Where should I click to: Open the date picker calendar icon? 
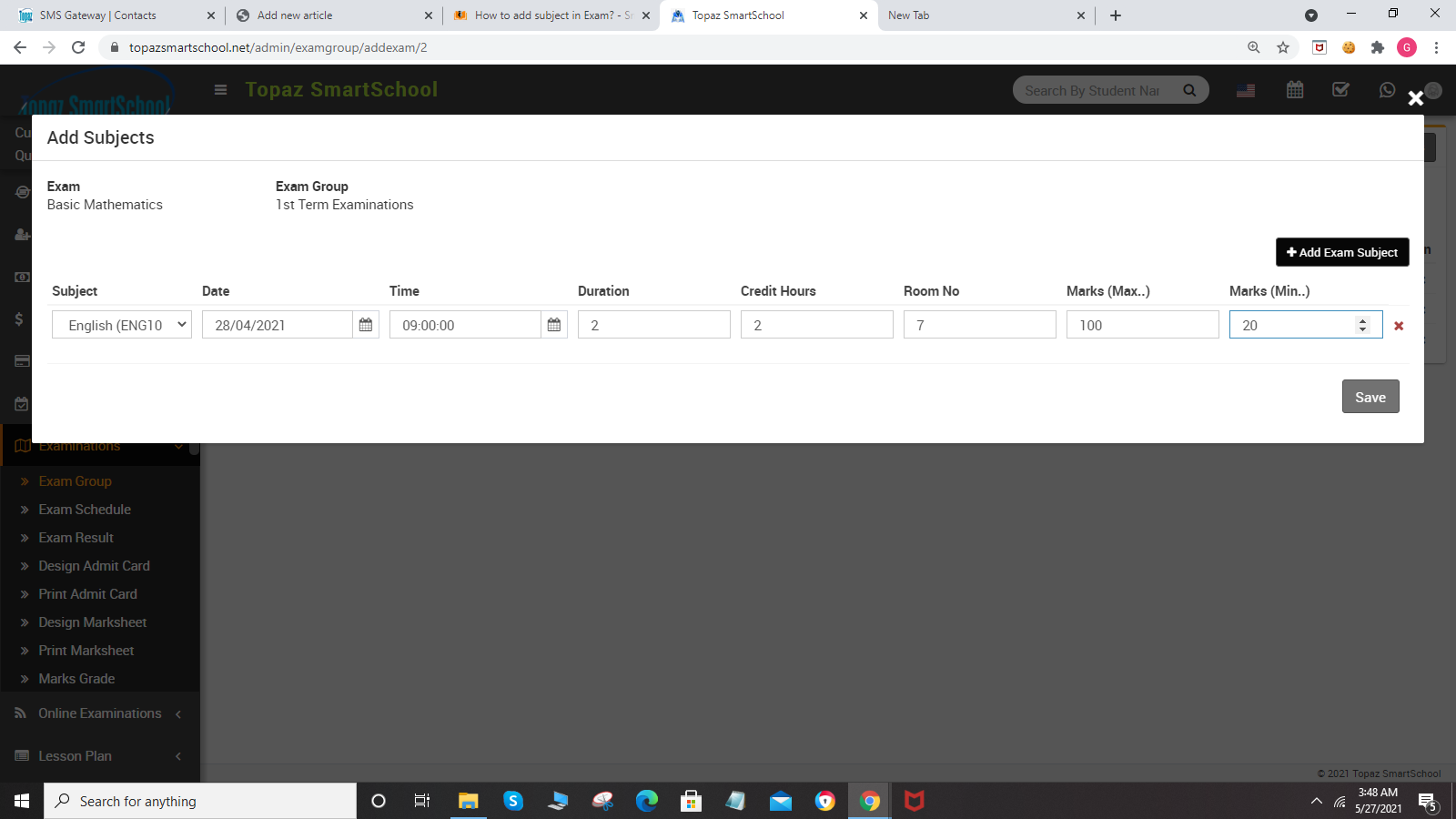click(x=366, y=325)
